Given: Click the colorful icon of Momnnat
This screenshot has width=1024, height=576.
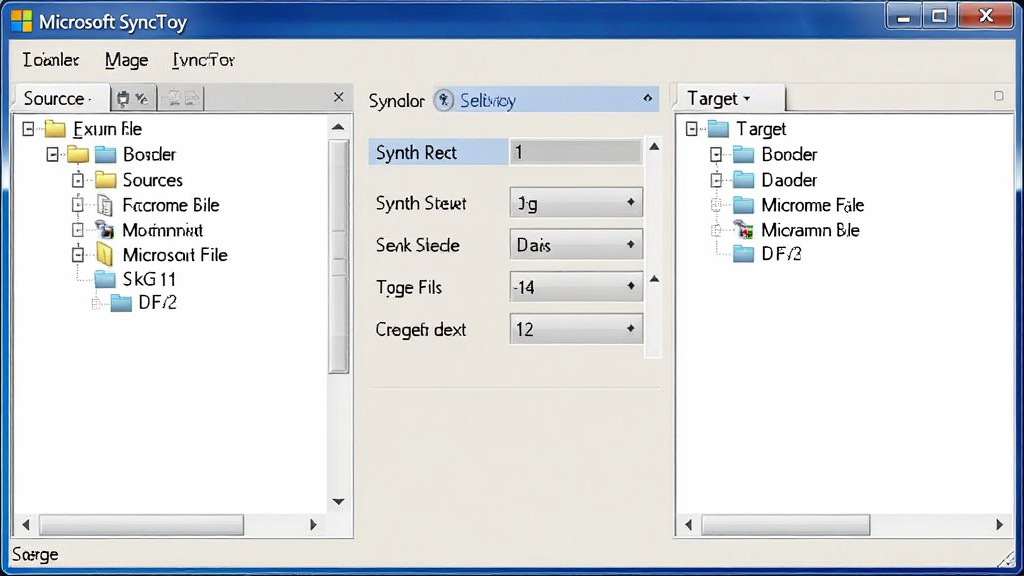Looking at the screenshot, I should [104, 229].
